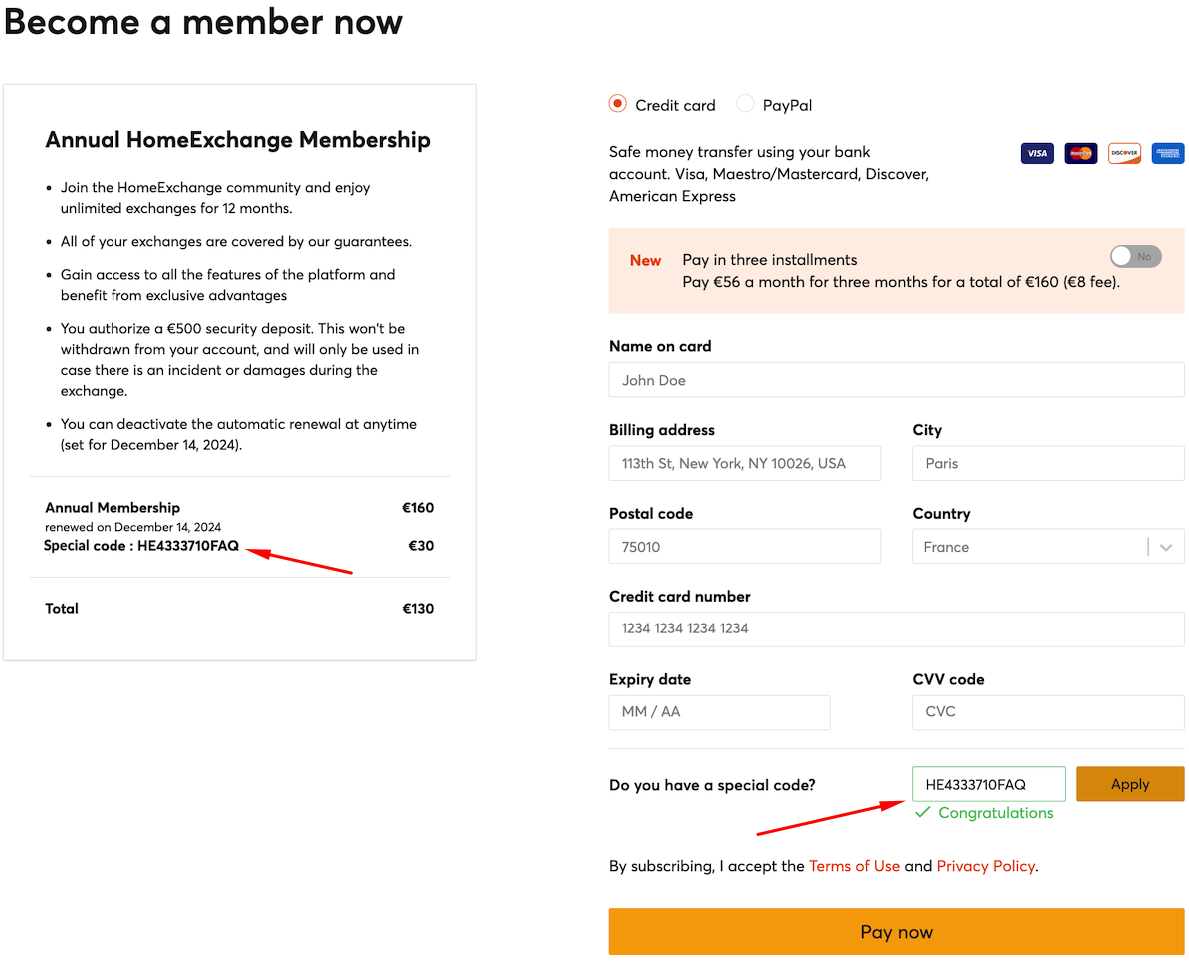Open the Terms of Use link
The height and width of the screenshot is (961, 1189).
click(854, 866)
